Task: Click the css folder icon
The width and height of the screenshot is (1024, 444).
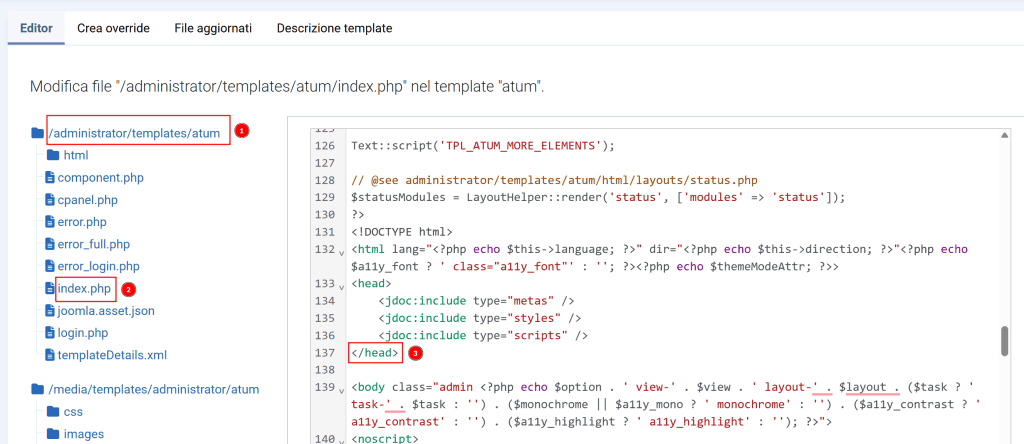Action: click(53, 412)
